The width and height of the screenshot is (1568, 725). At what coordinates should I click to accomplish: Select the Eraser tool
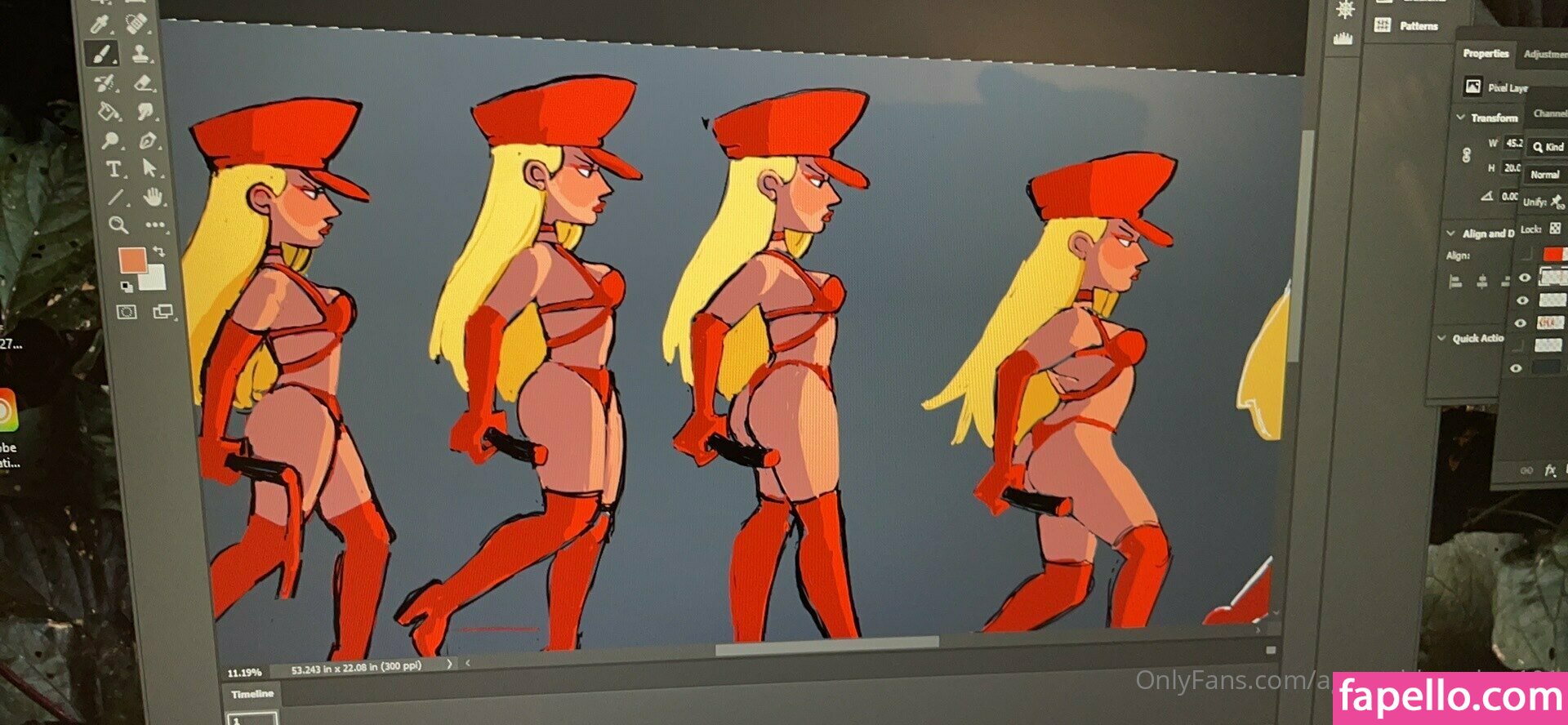pyautogui.click(x=143, y=82)
